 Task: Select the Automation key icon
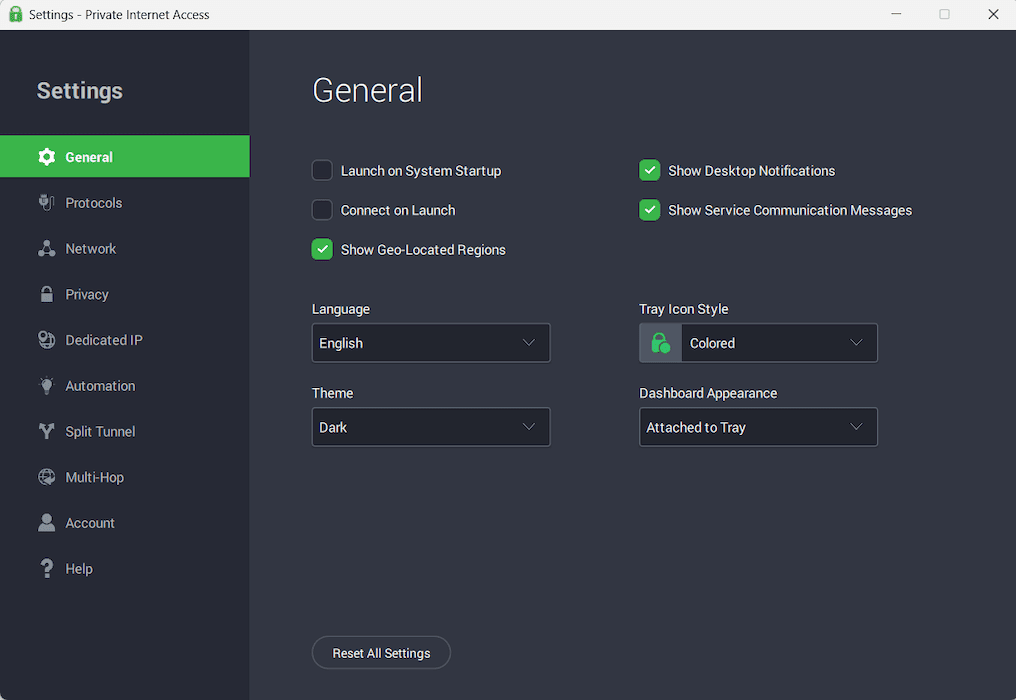(x=47, y=385)
